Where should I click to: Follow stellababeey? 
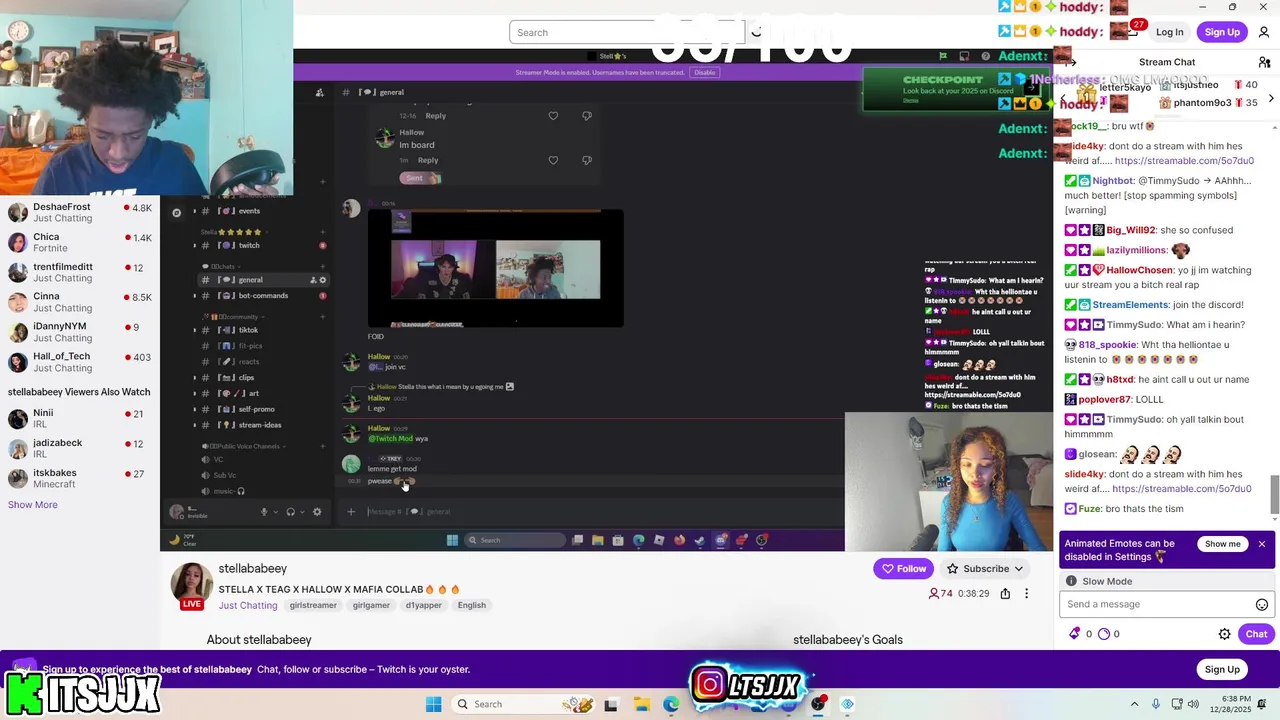(x=904, y=568)
